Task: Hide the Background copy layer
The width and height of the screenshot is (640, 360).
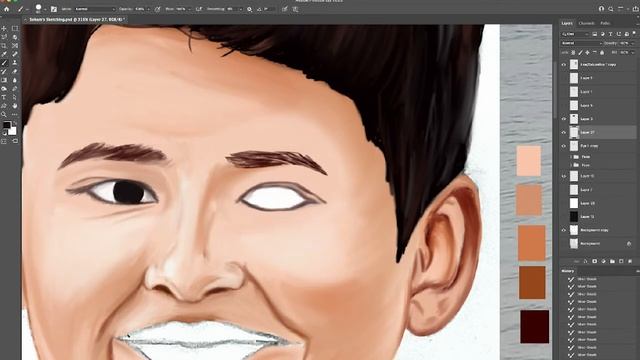Action: 564,230
